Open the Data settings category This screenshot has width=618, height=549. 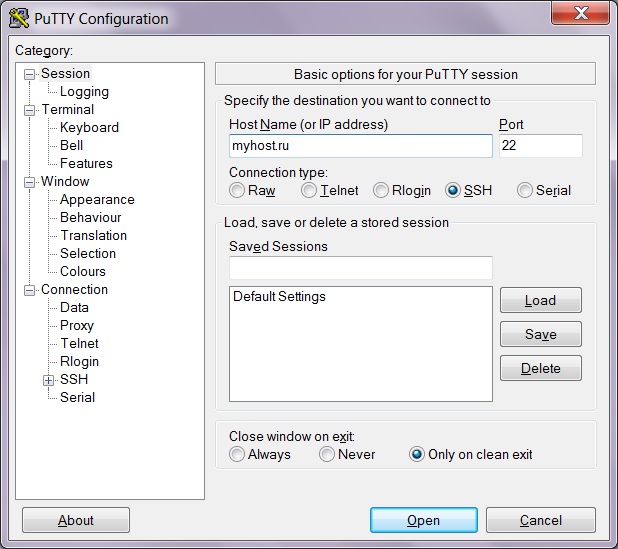[74, 307]
